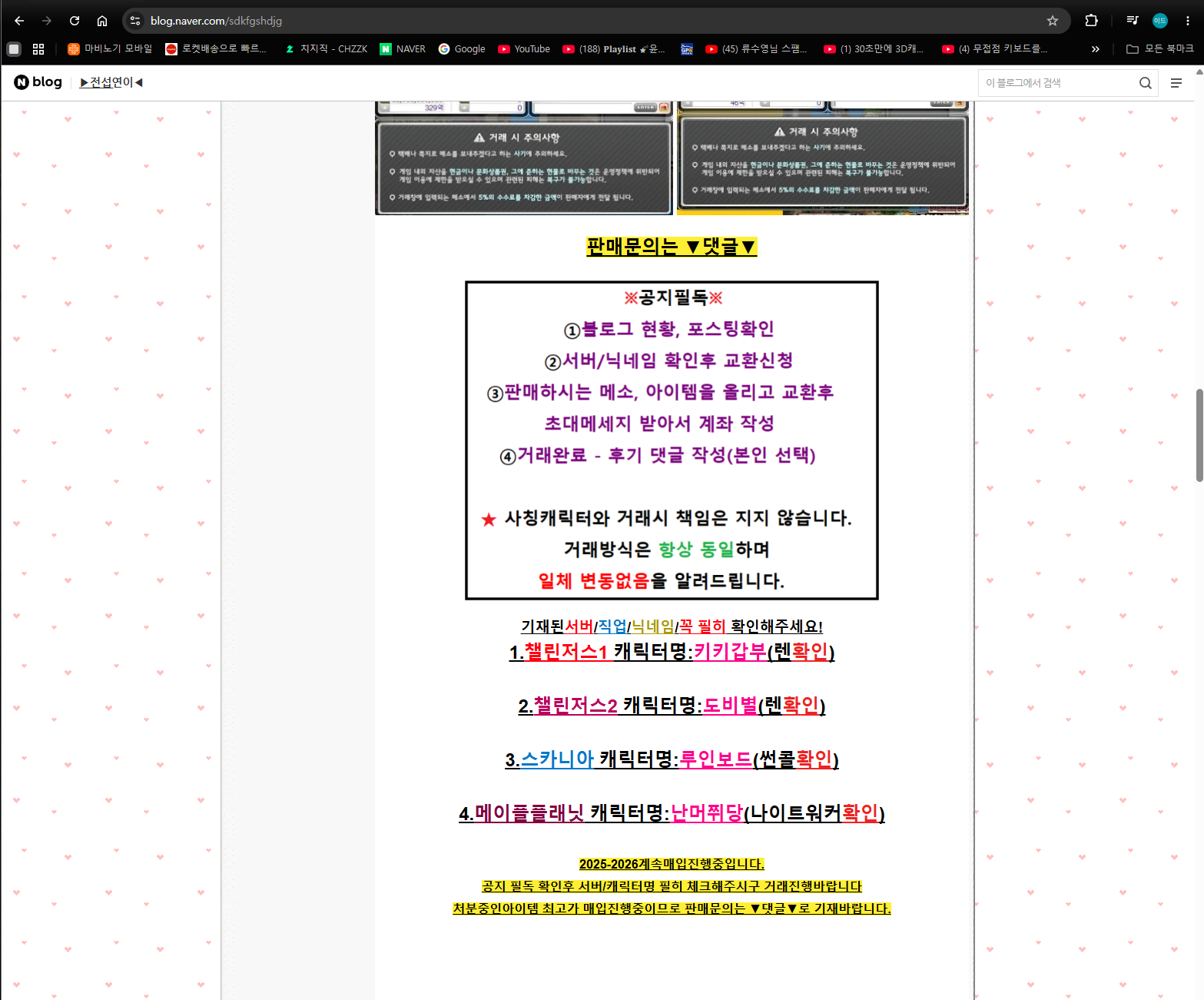Open the 마비노기 모바일 bookmark
This screenshot has width=1204, height=1000.
coord(110,49)
